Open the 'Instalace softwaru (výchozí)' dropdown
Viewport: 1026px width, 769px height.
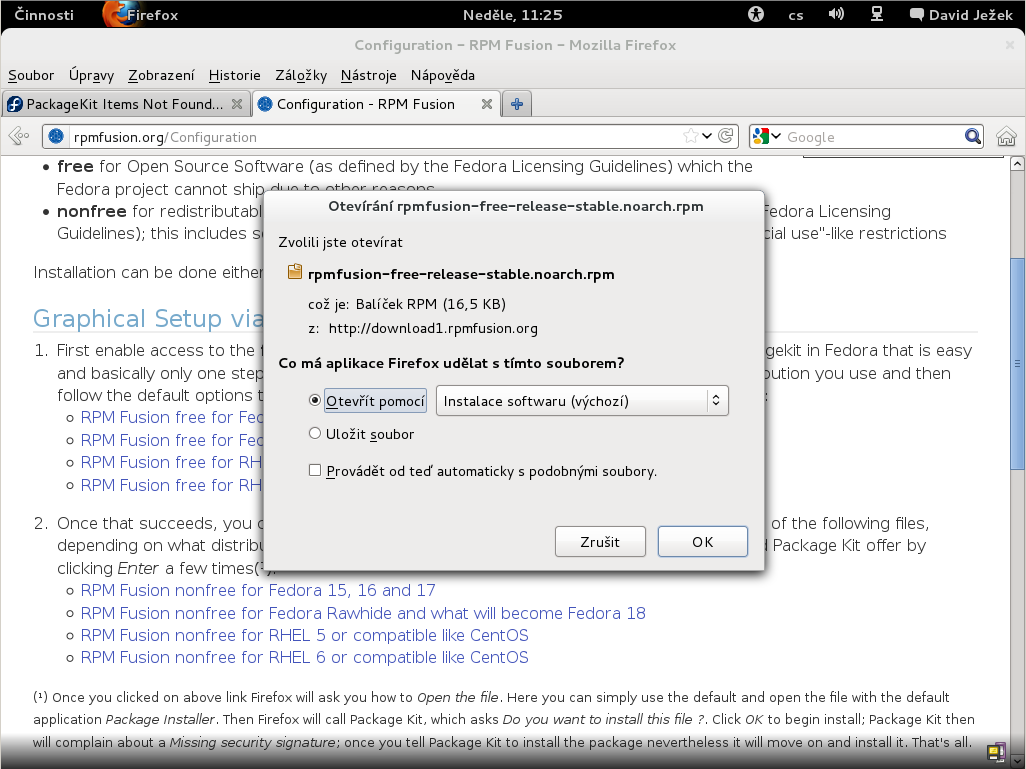pyautogui.click(x=582, y=401)
